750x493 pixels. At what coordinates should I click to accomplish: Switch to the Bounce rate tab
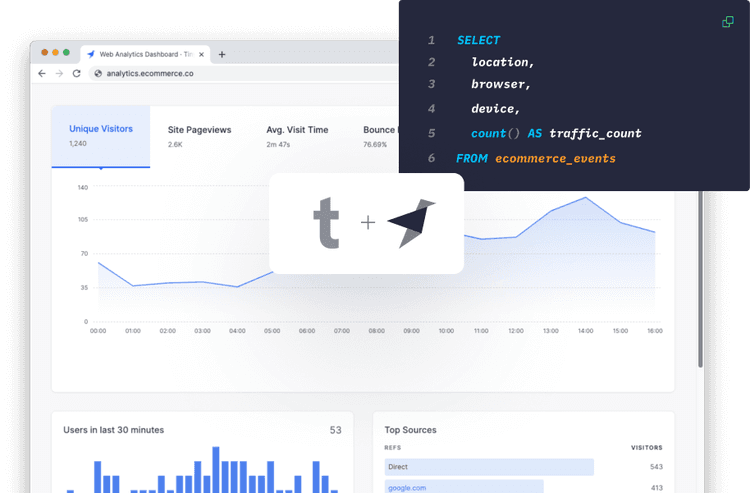tap(381, 136)
